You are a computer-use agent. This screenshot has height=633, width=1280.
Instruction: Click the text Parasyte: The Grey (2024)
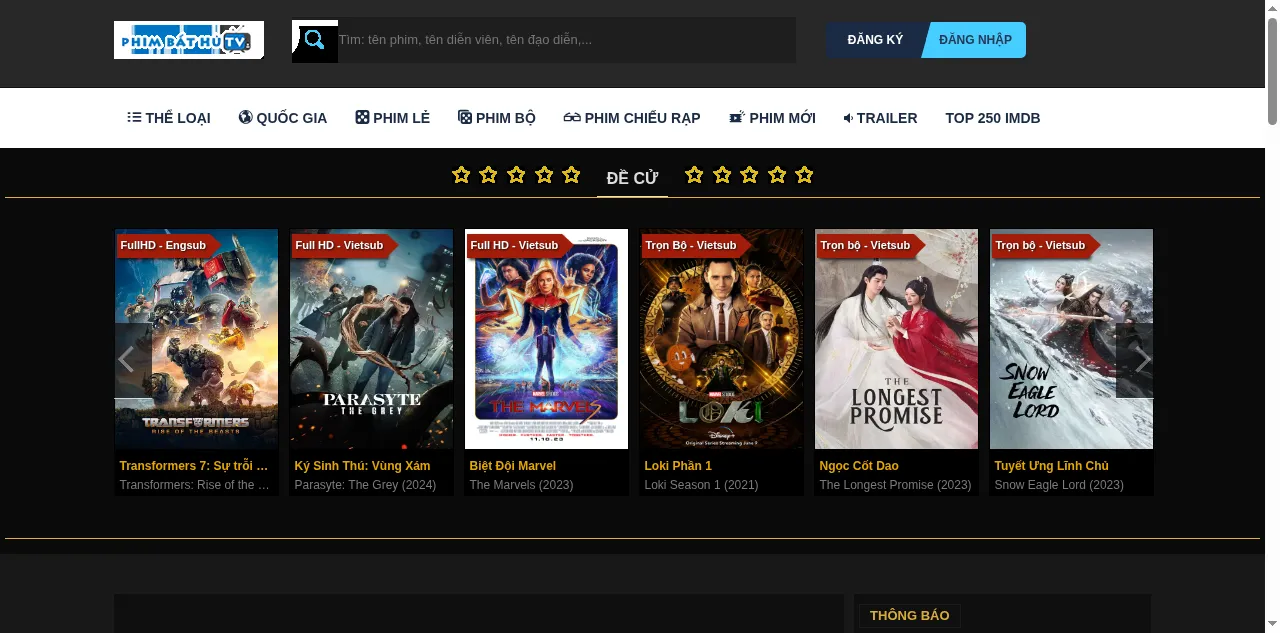[365, 485]
